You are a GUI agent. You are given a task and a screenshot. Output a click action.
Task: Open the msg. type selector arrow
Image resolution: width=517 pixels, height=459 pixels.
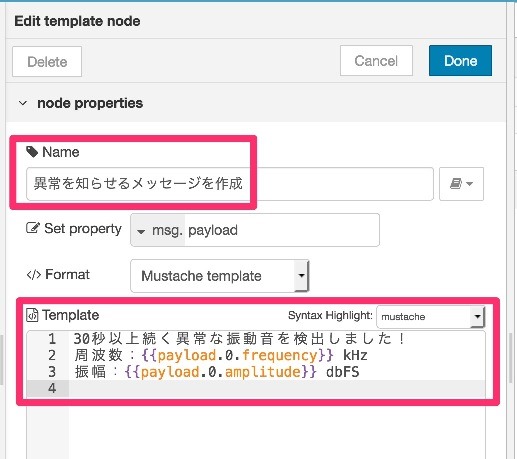pyautogui.click(x=141, y=231)
